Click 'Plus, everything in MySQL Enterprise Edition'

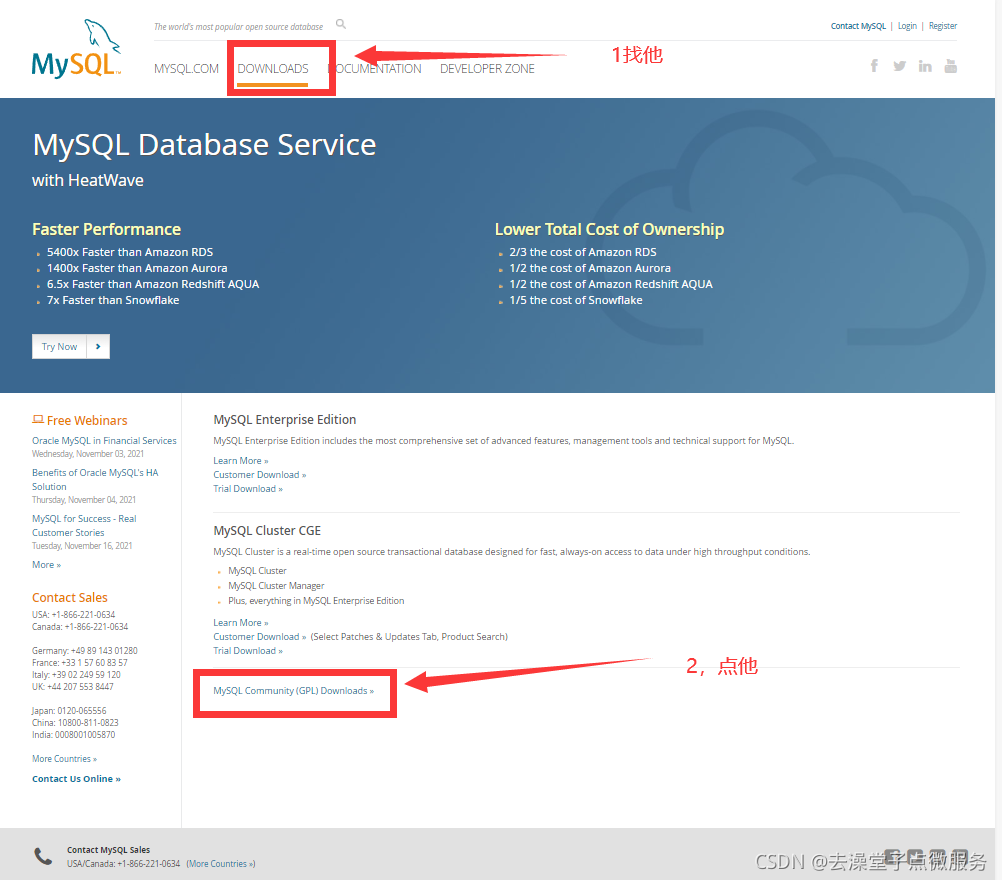(x=316, y=601)
